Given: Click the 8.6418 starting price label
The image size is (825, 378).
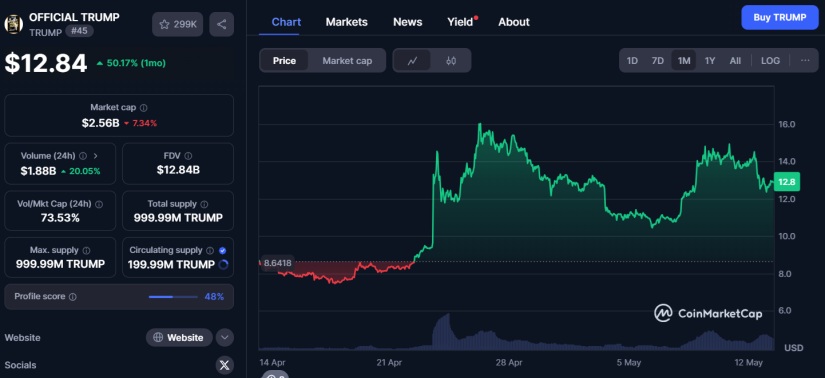Looking at the screenshot, I should [277, 262].
